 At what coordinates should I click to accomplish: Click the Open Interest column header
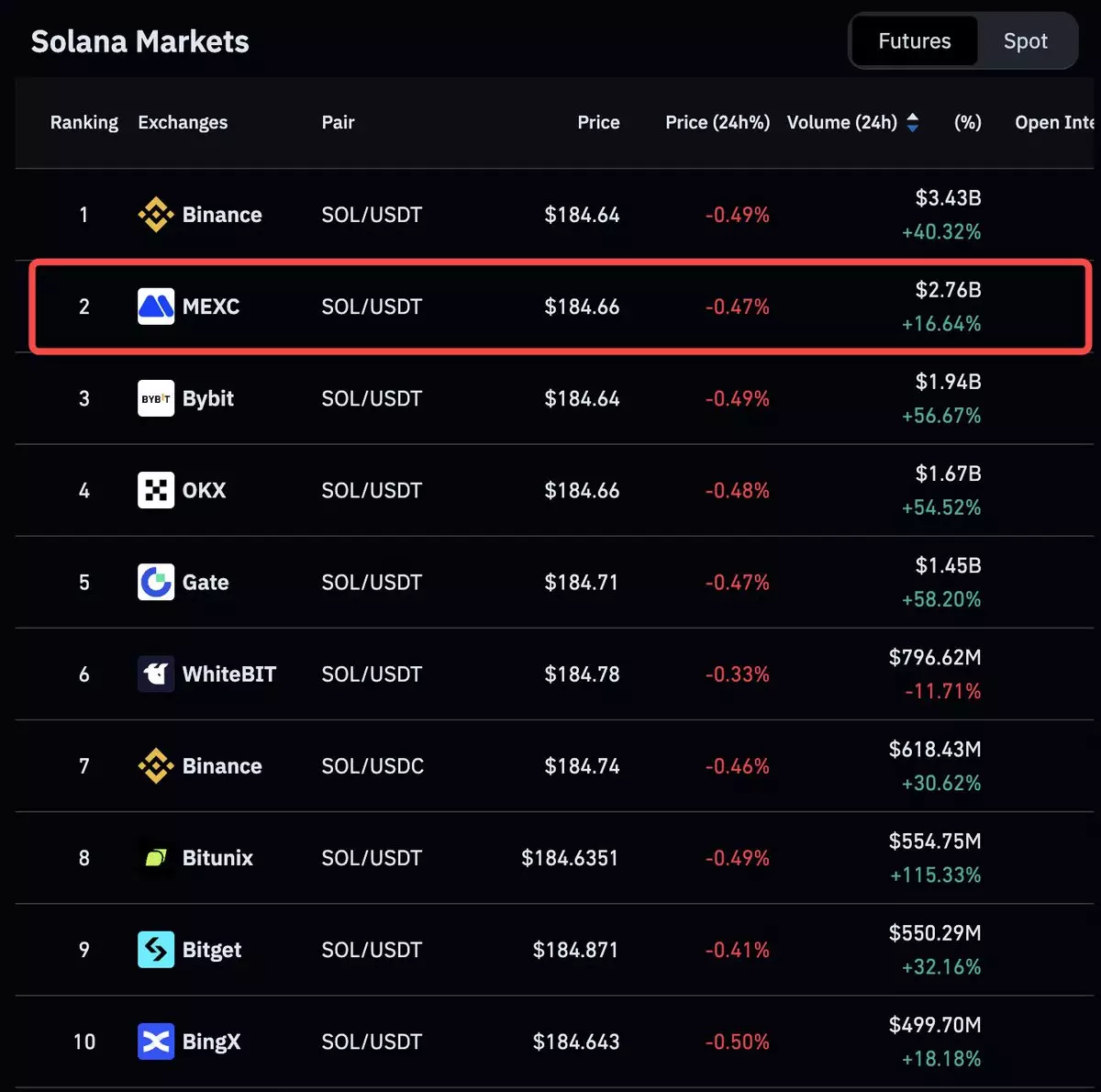(1053, 123)
